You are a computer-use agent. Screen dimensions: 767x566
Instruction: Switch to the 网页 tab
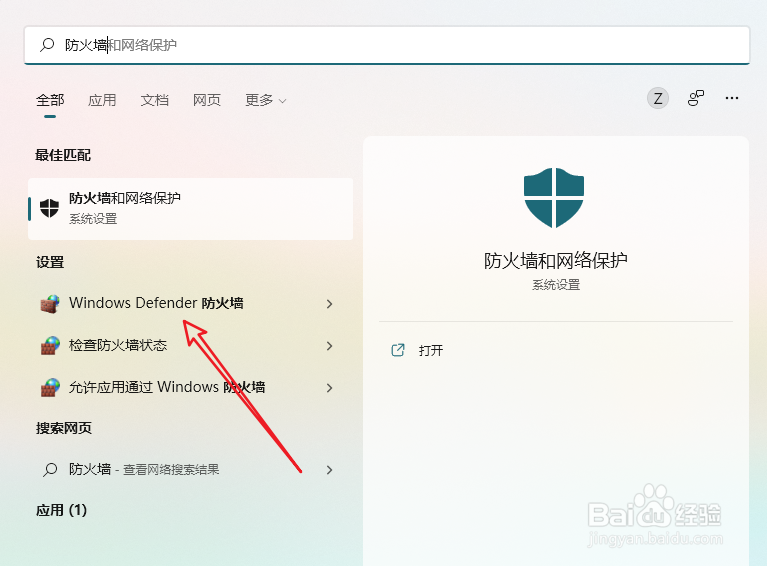point(206,100)
